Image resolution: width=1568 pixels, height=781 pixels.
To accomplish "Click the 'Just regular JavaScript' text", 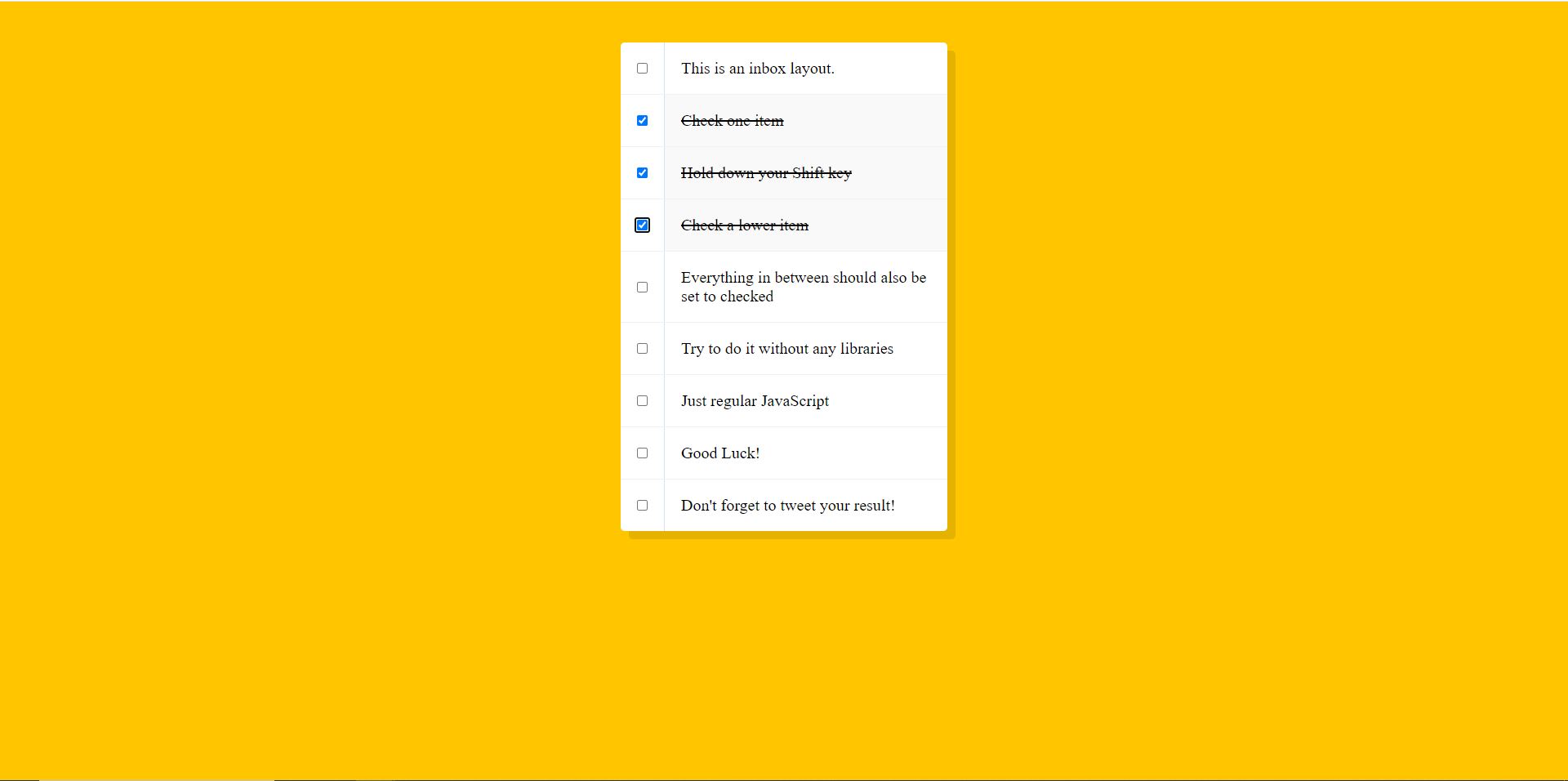I will click(x=755, y=401).
